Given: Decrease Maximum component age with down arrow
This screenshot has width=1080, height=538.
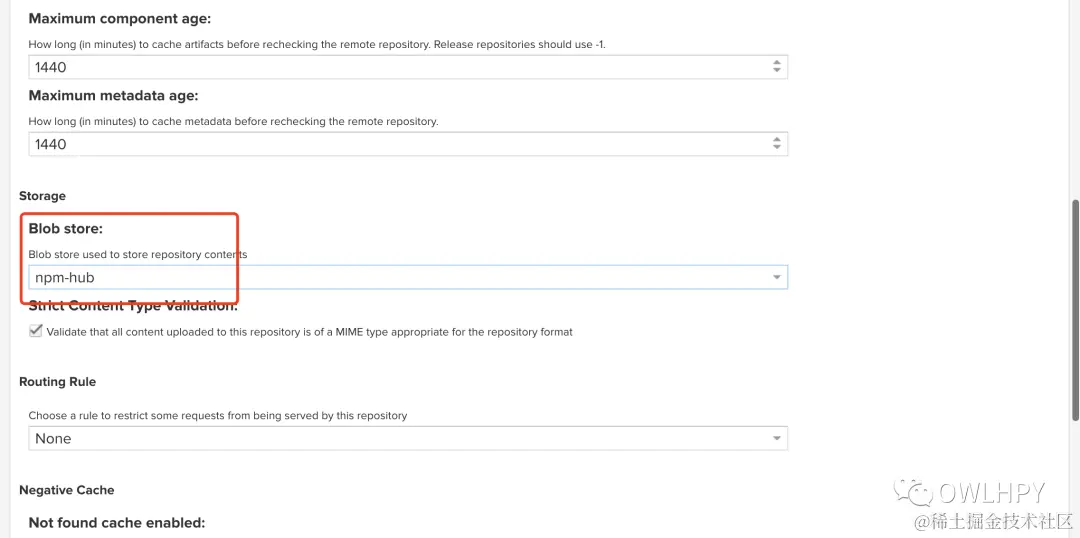Looking at the screenshot, I should (777, 71).
